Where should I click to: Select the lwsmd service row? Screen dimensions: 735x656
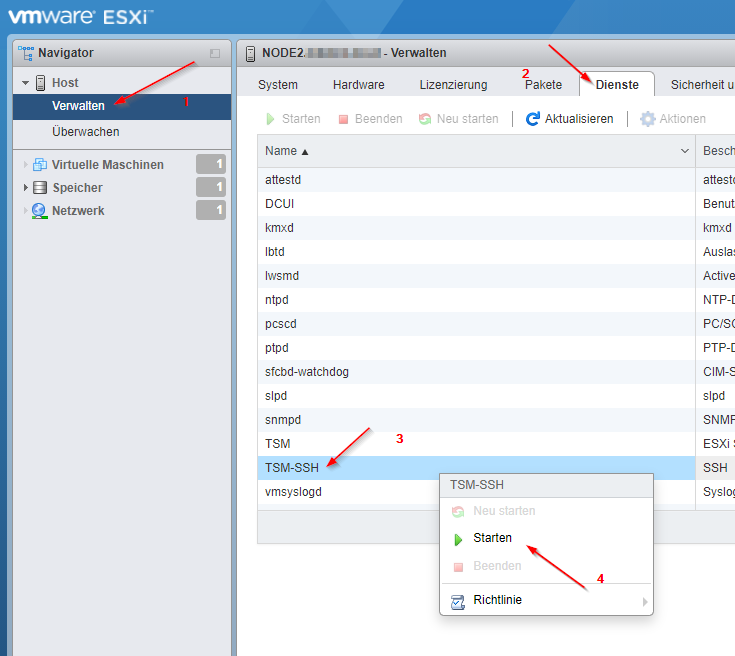pyautogui.click(x=476, y=276)
